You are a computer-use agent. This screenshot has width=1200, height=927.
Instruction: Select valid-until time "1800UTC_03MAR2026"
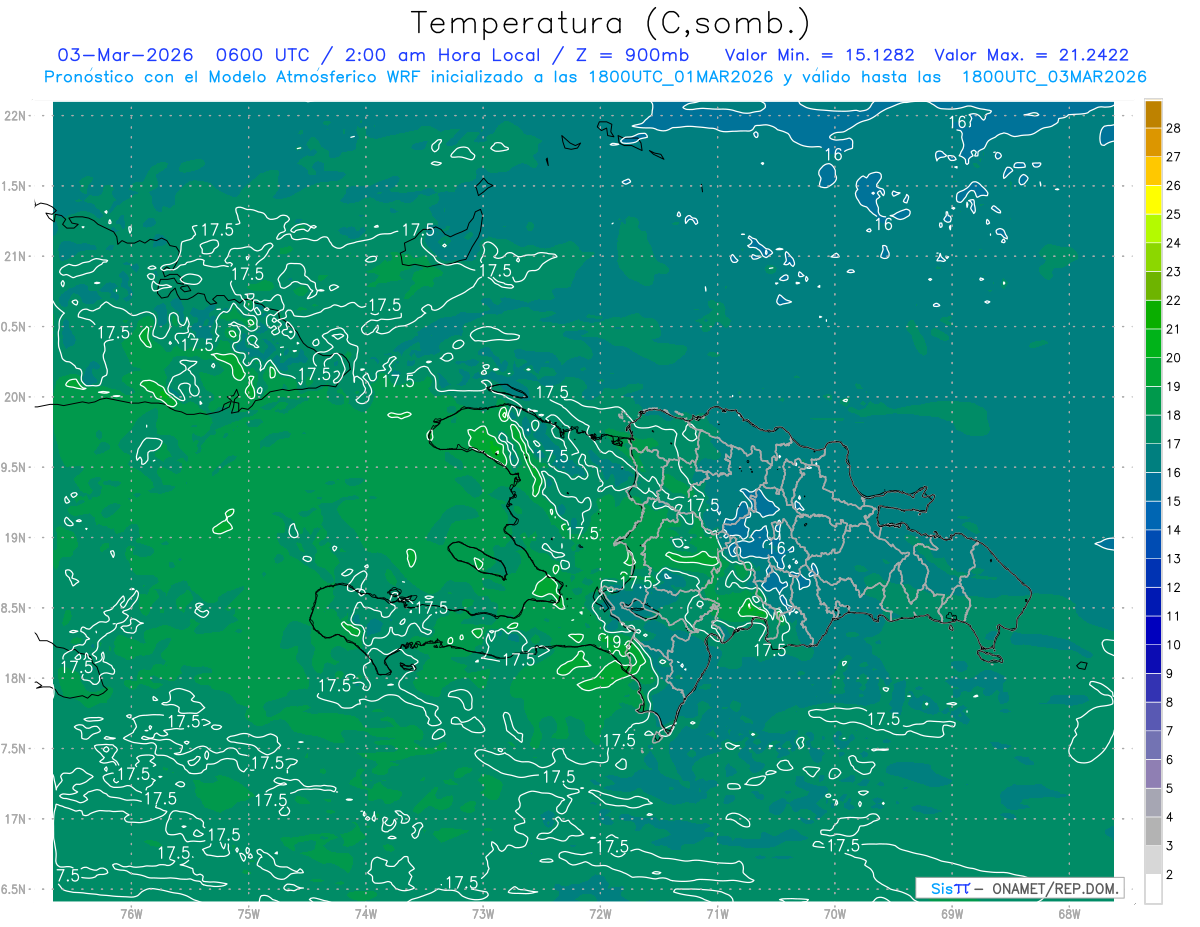click(1054, 77)
